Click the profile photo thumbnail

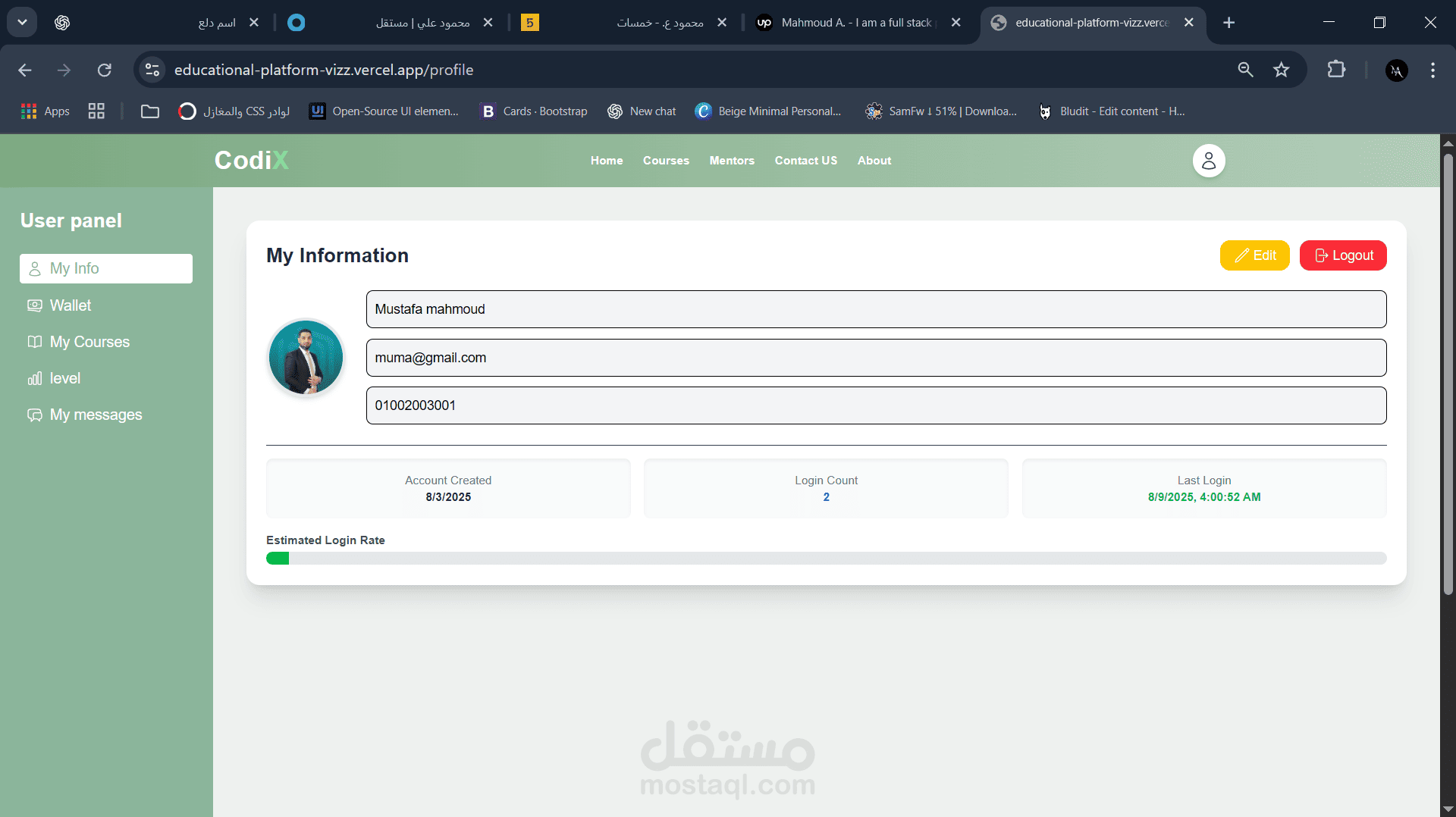(x=306, y=357)
